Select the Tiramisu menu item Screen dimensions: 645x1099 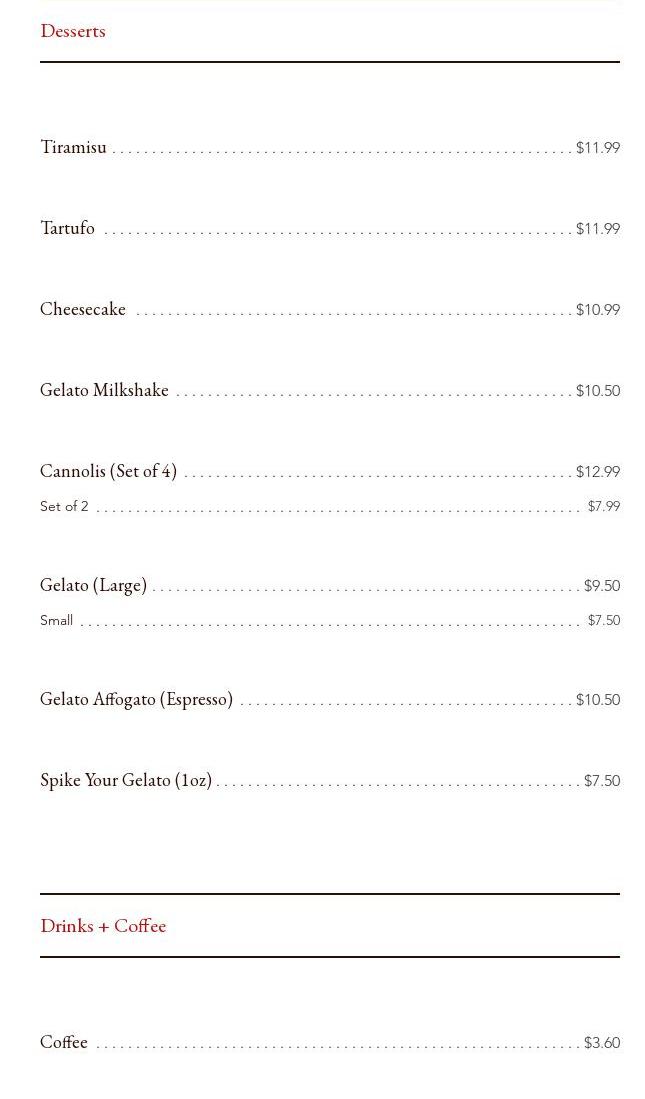coord(73,147)
